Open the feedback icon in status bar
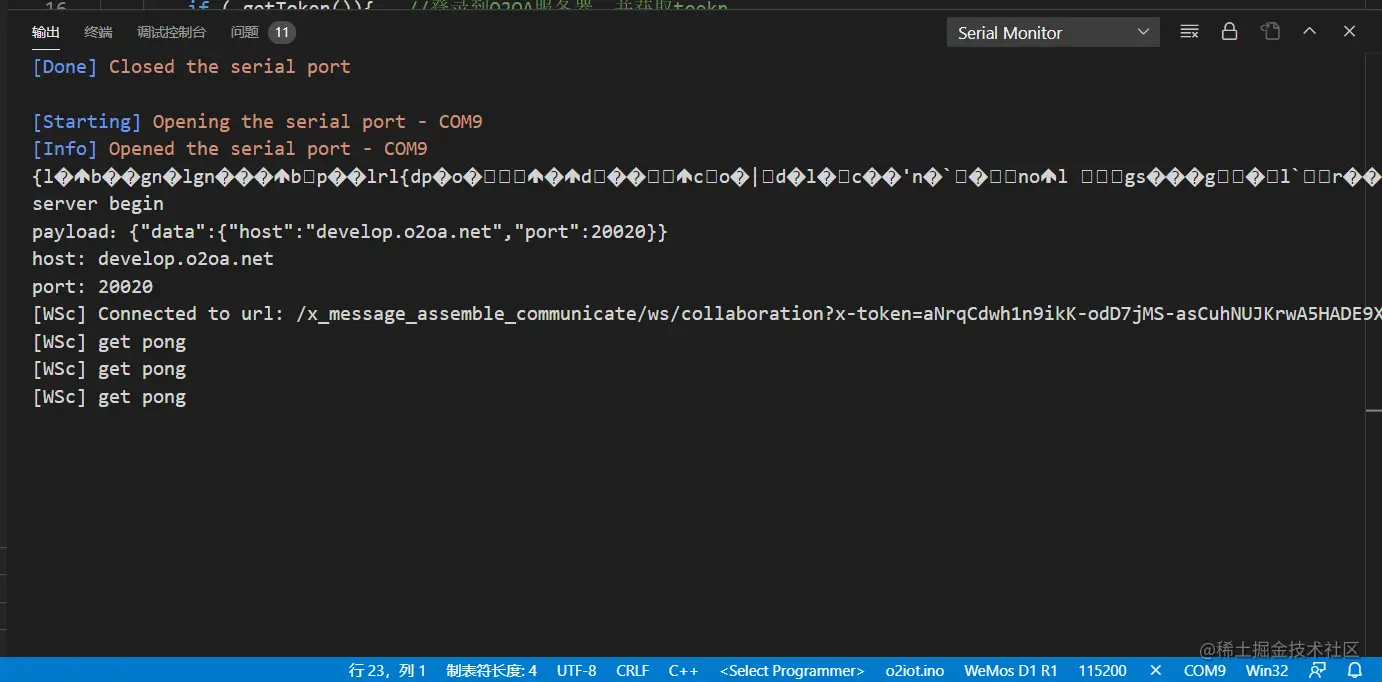Image resolution: width=1382 pixels, height=682 pixels. pos(1318,671)
